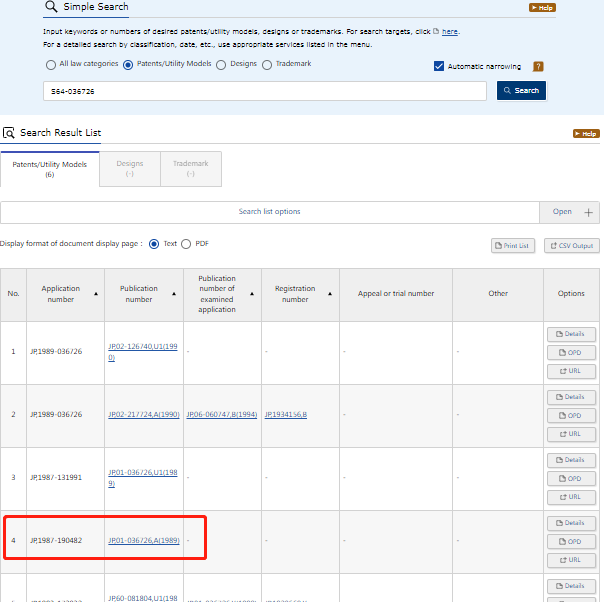
Task: Click the Help icon beside Simple Search
Action: (x=541, y=7)
